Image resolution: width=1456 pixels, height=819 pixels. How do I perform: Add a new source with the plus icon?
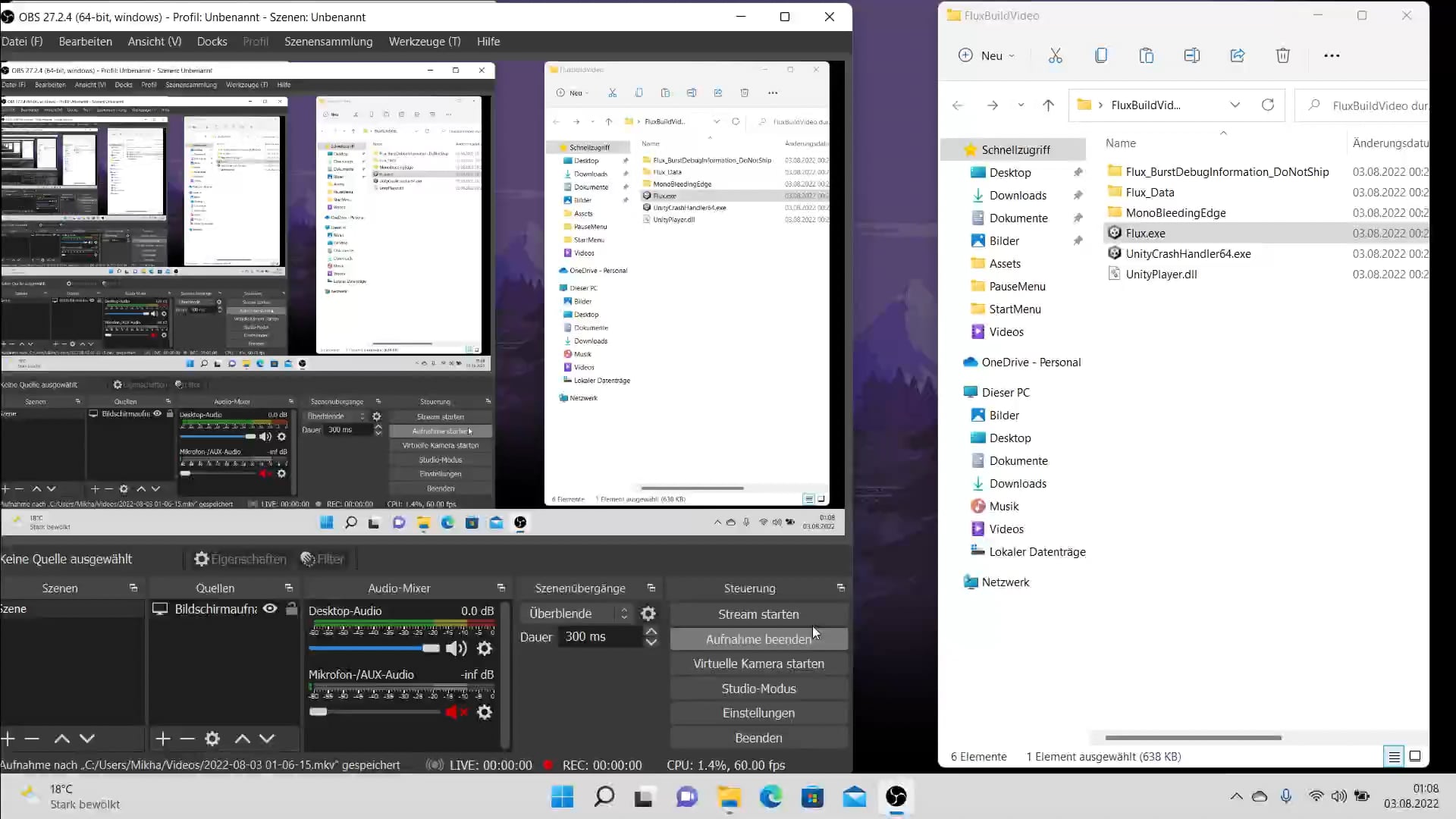pos(162,739)
